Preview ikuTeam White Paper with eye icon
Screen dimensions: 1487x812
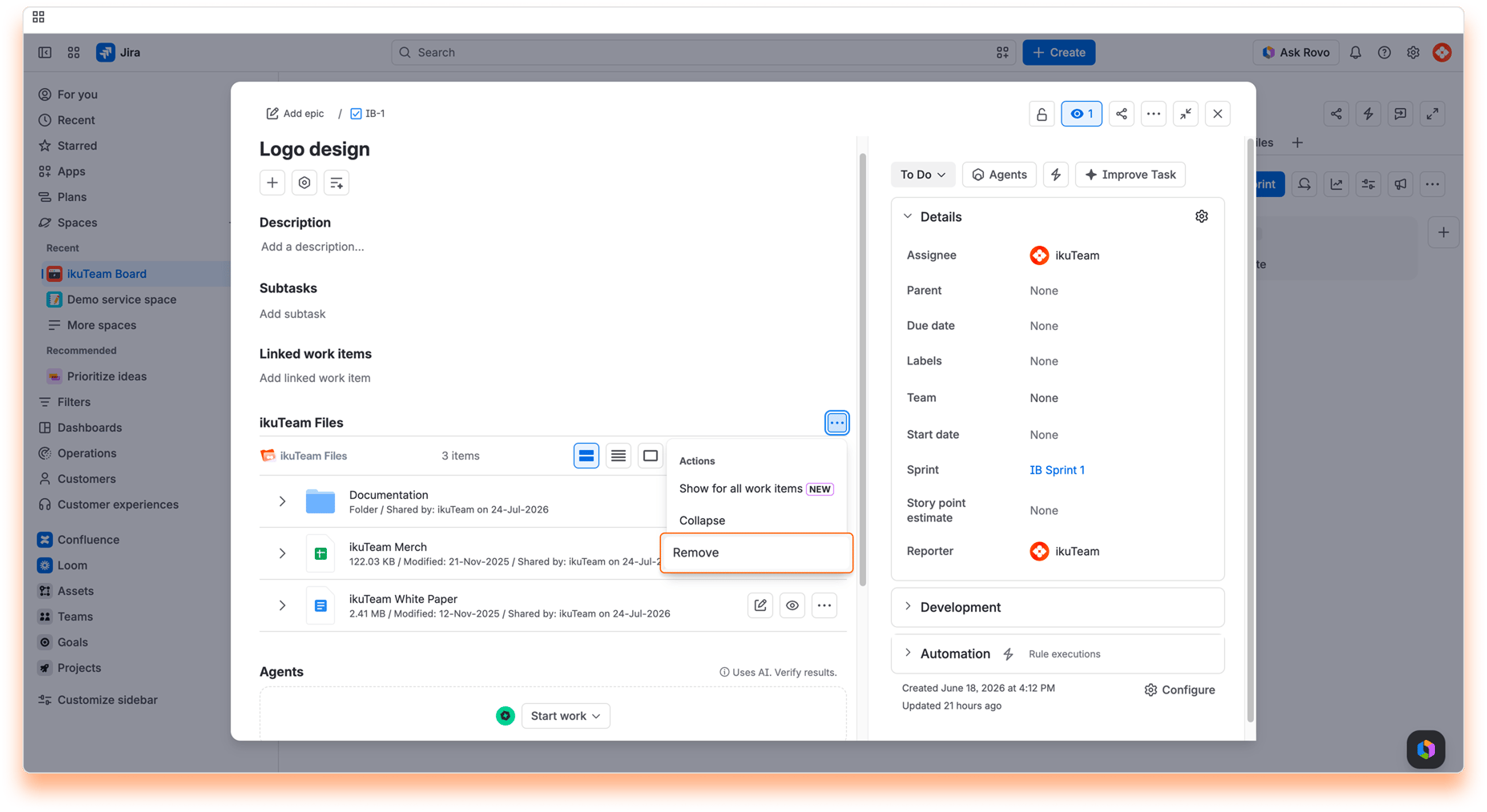[x=792, y=605]
